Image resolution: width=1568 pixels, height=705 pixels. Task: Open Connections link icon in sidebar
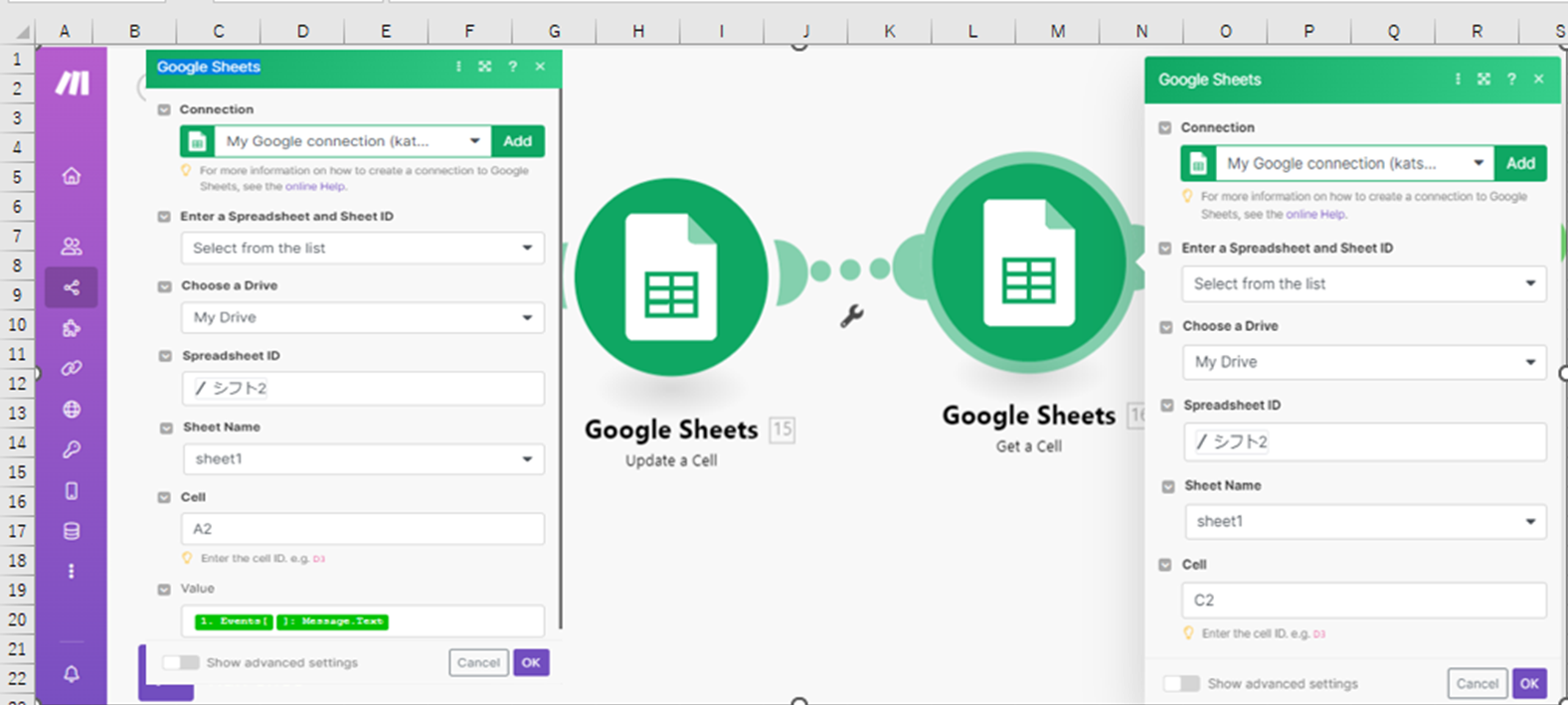click(72, 368)
